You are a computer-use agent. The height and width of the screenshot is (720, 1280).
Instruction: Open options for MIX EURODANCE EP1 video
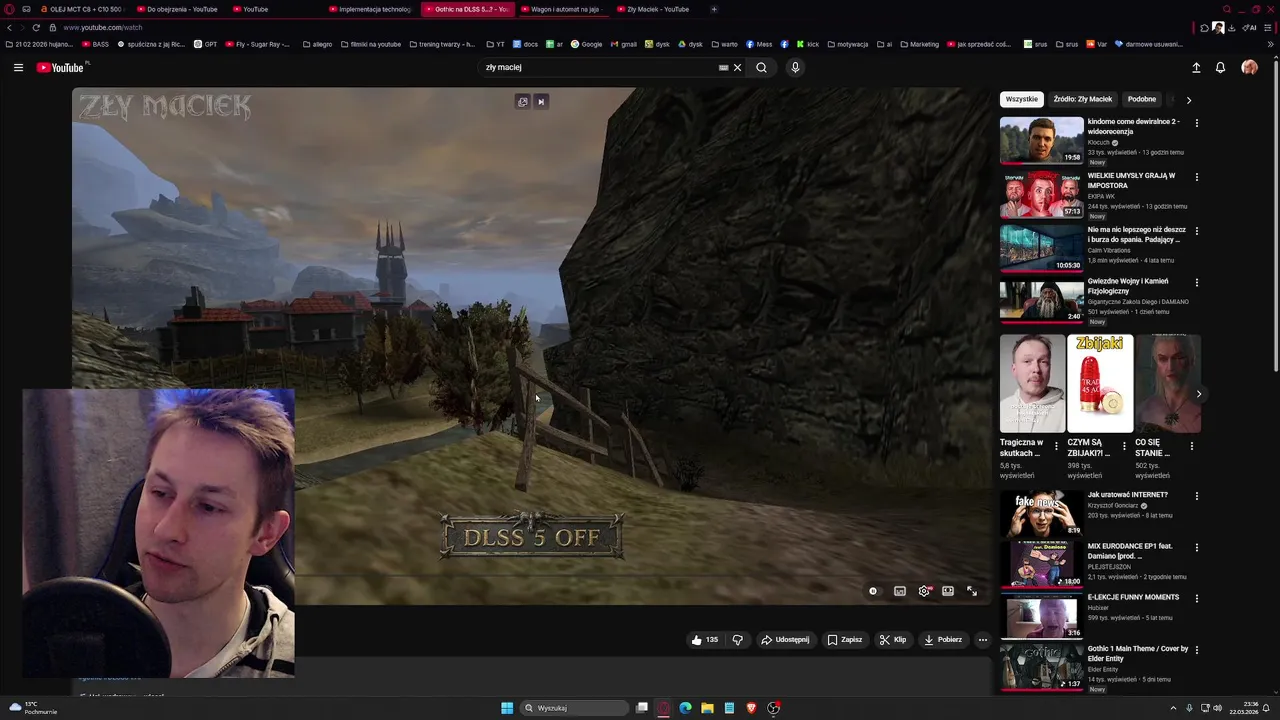[1196, 548]
